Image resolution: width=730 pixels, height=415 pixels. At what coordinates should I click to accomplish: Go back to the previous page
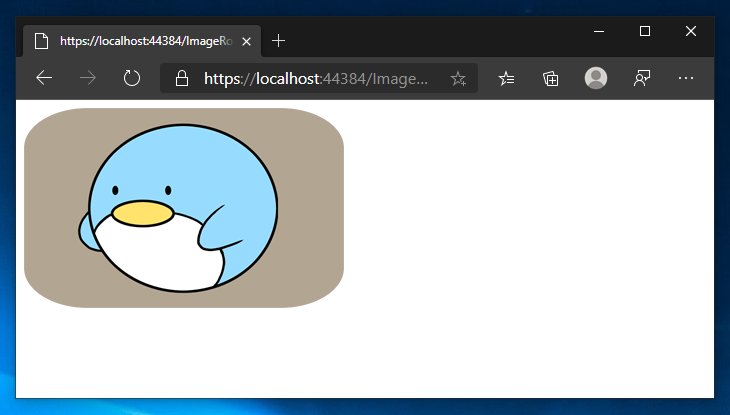tap(44, 78)
